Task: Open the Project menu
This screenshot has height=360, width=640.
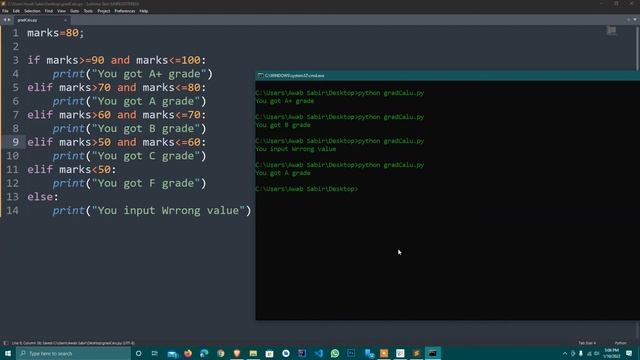Action: pos(104,11)
